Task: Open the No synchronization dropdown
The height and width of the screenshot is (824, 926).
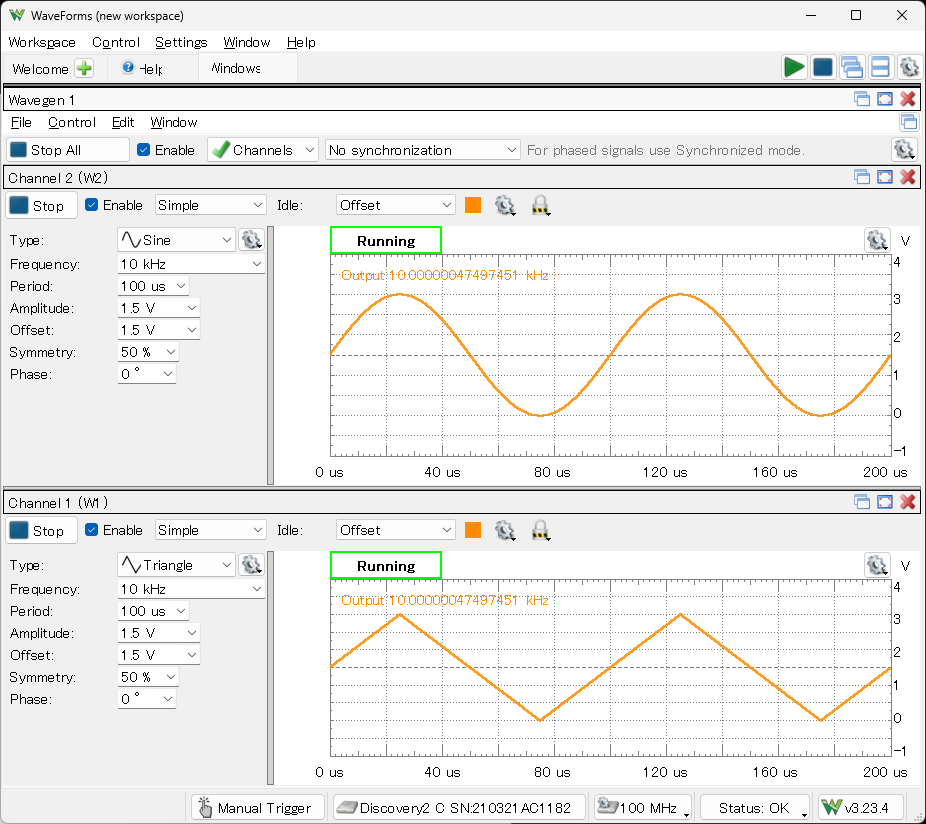Action: point(423,150)
